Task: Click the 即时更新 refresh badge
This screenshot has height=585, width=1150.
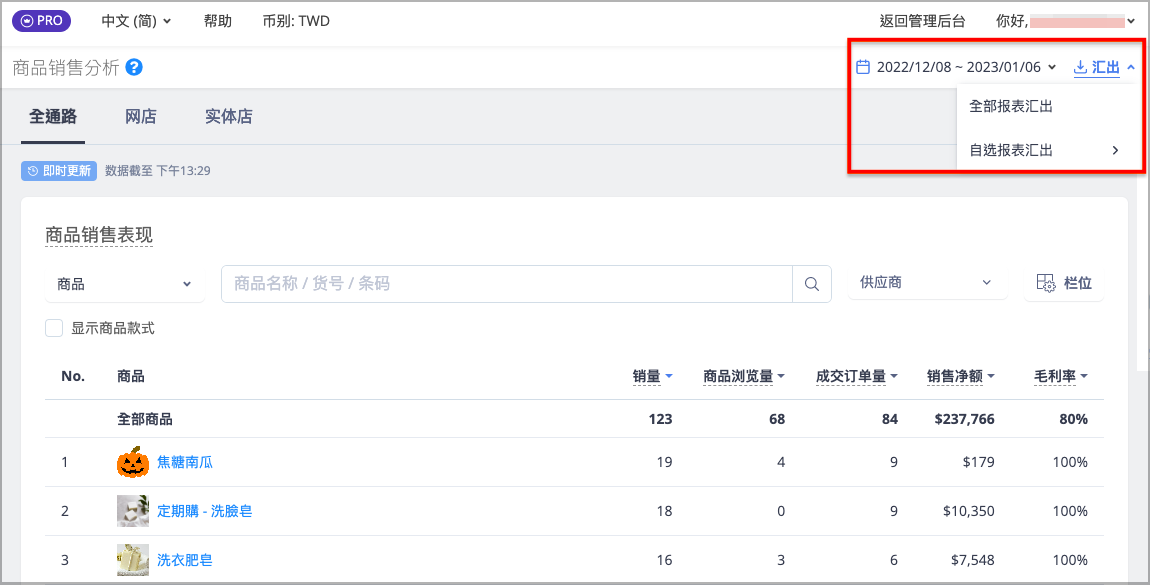Action: 59,171
